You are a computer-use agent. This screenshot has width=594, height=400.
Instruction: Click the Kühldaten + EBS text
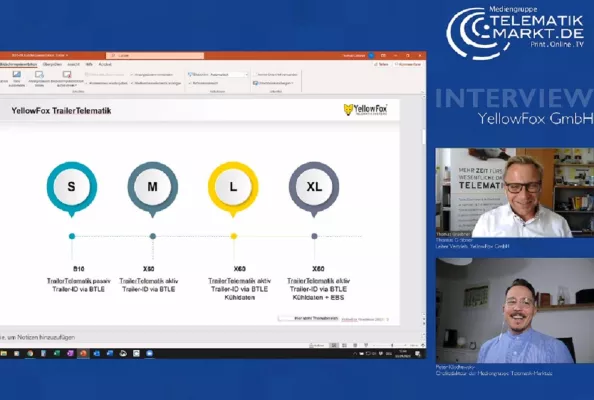[x=318, y=297]
